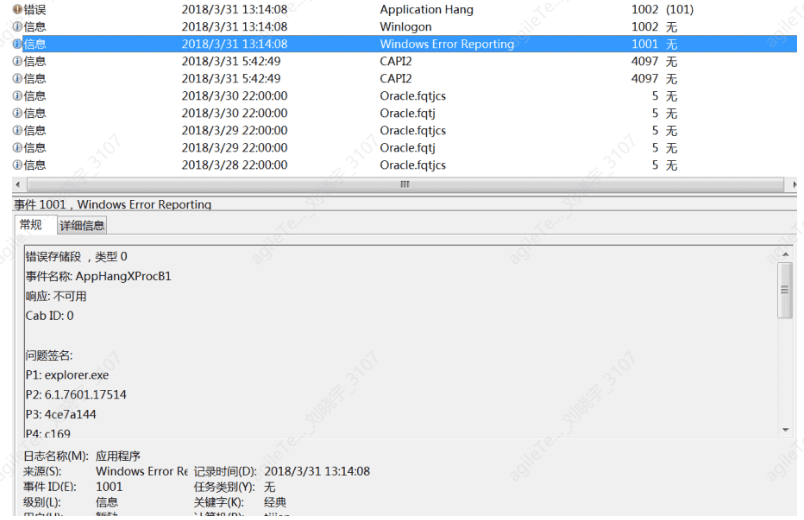Click info icon of 2018/3/29 Oracle.fqtjcs event
The image size is (804, 520).
17,130
